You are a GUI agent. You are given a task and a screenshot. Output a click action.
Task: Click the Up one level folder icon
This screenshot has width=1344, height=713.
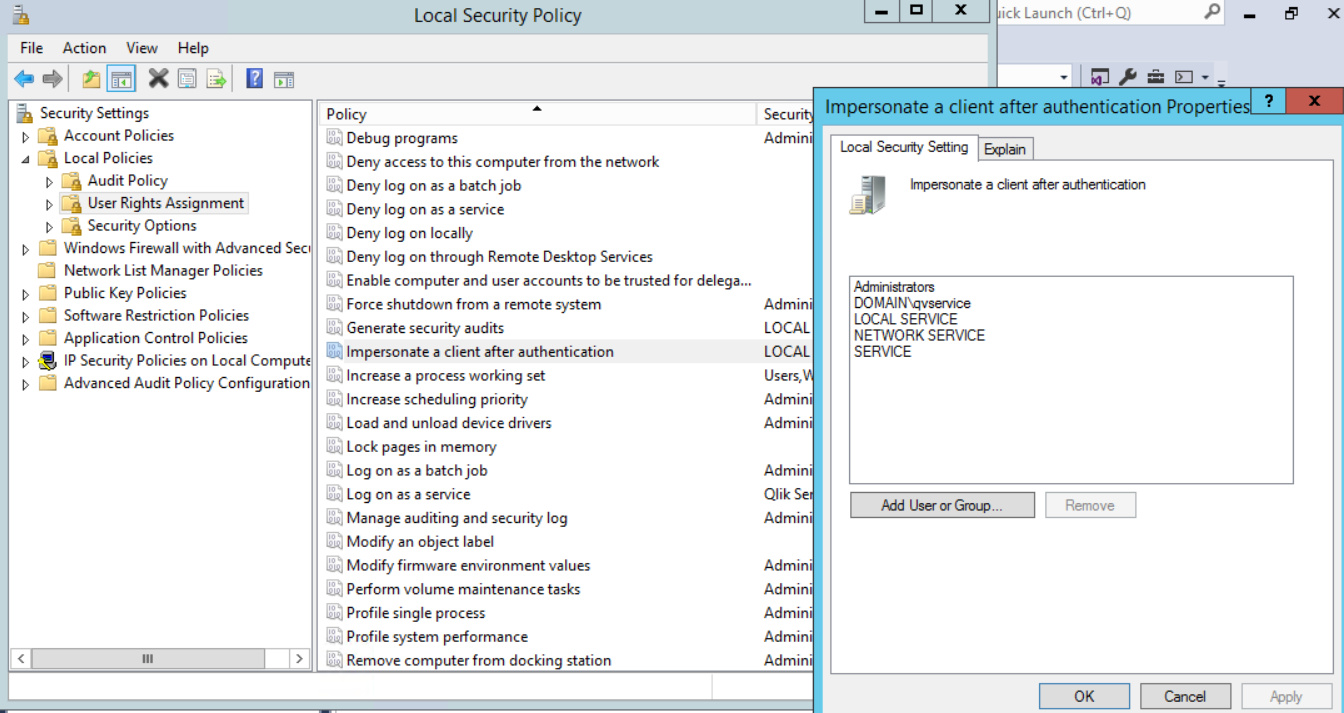point(91,79)
